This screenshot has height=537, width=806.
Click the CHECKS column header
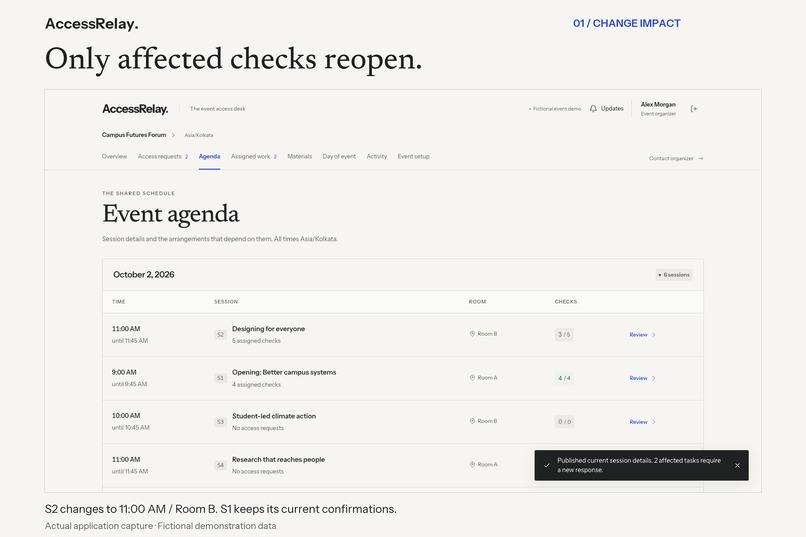[x=565, y=302]
